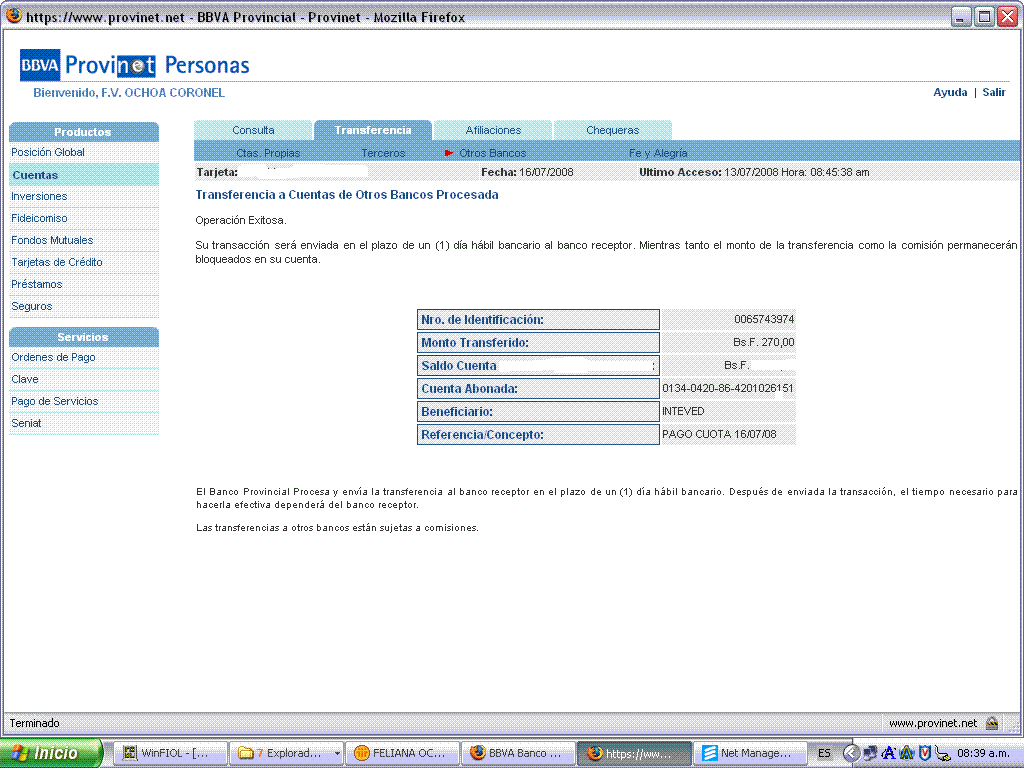Click beneficiary value INTEVED
Viewport: 1024px width, 768px height.
pyautogui.click(x=683, y=411)
